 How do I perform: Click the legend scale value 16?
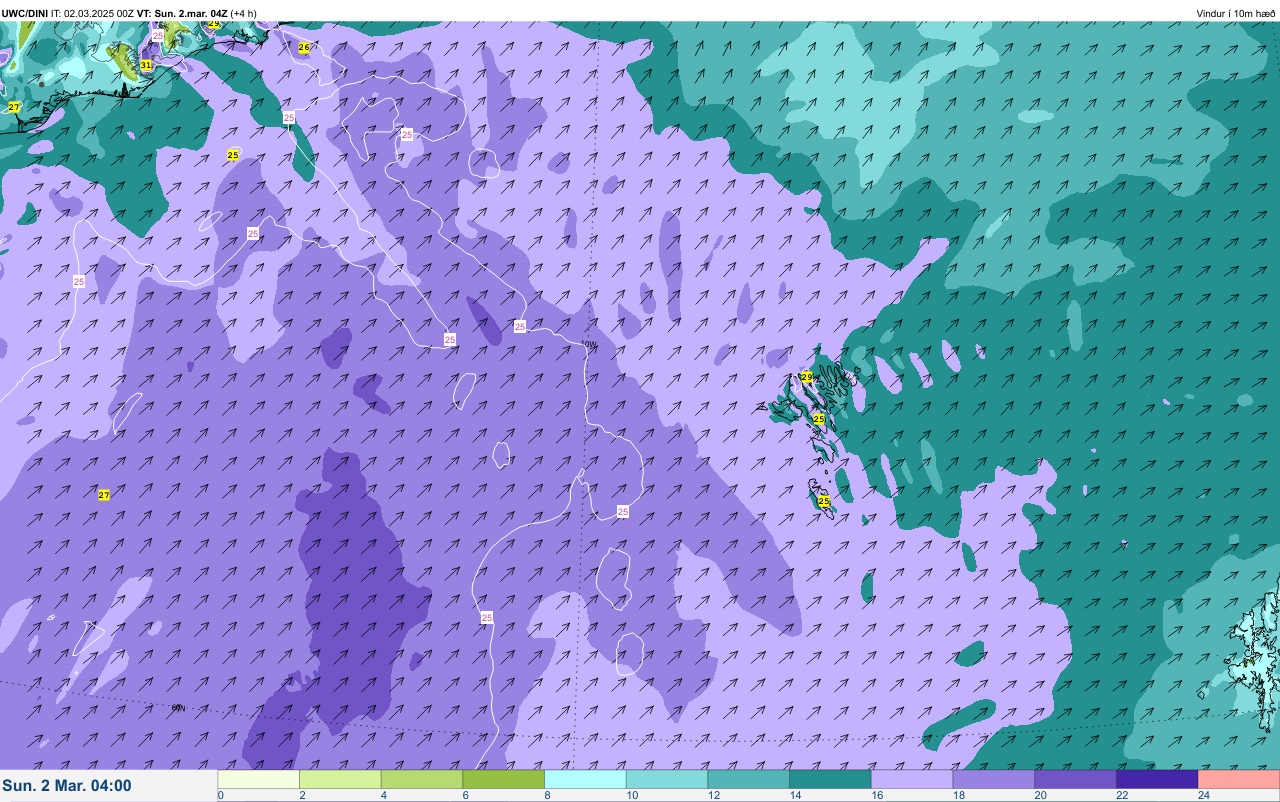877,796
